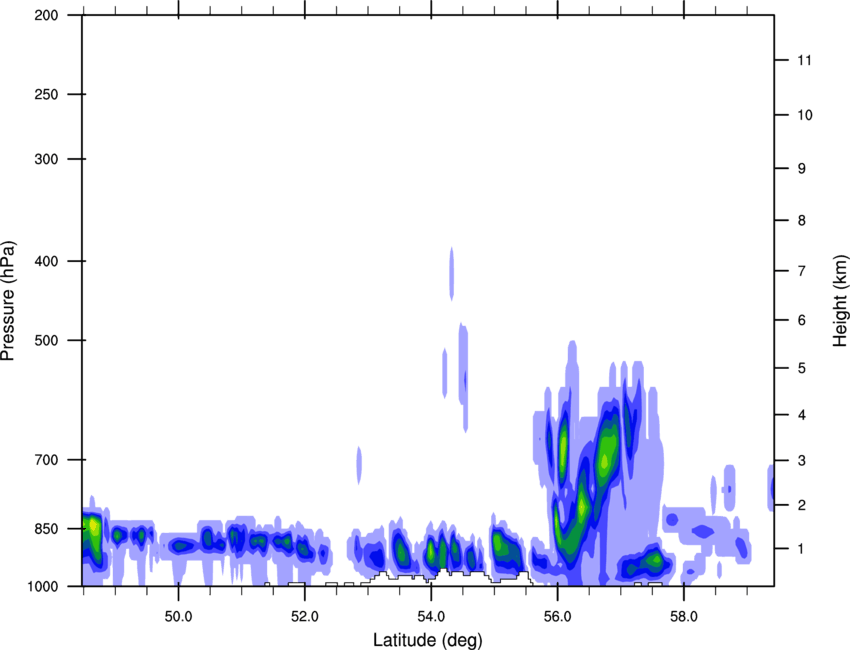Screen dimensions: 850x650
Task: Click the 54.0 latitude tick label
Action: tap(431, 617)
